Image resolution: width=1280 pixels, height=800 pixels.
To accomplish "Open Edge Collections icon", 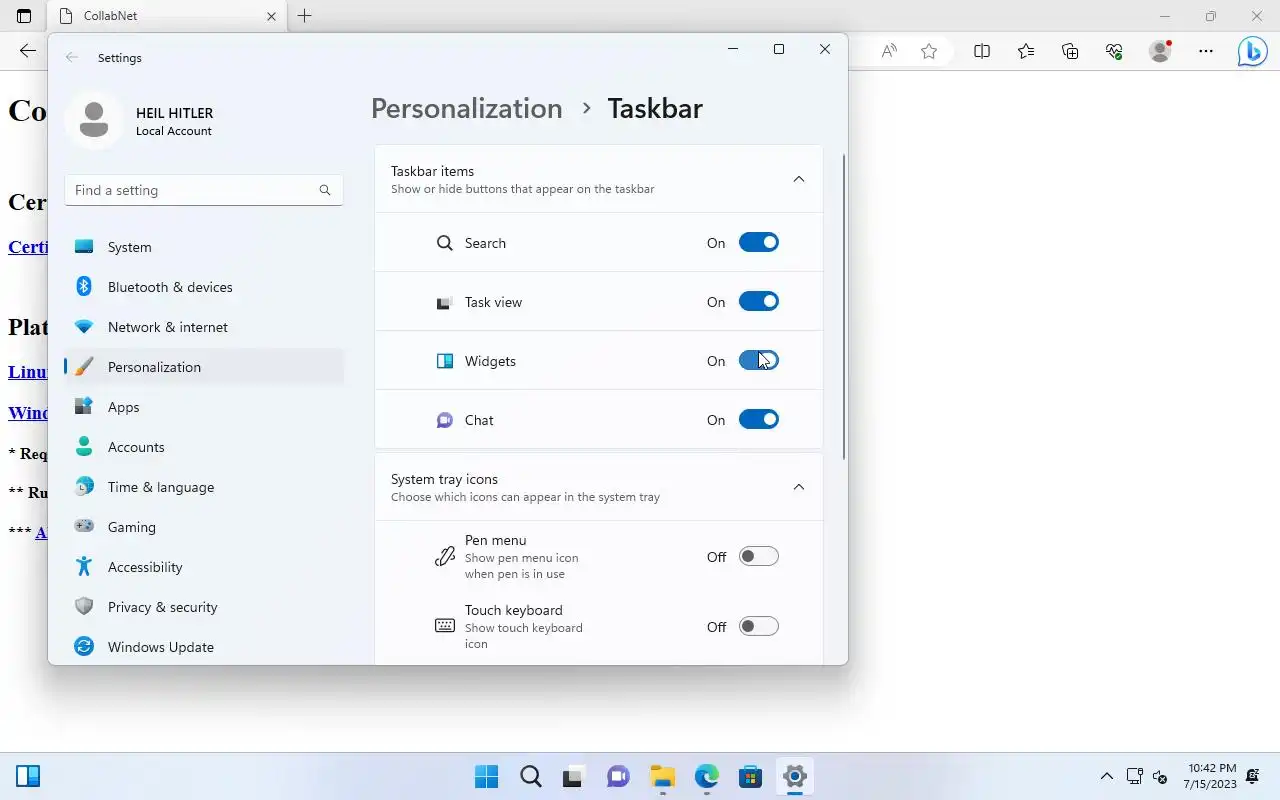I will click(1070, 51).
